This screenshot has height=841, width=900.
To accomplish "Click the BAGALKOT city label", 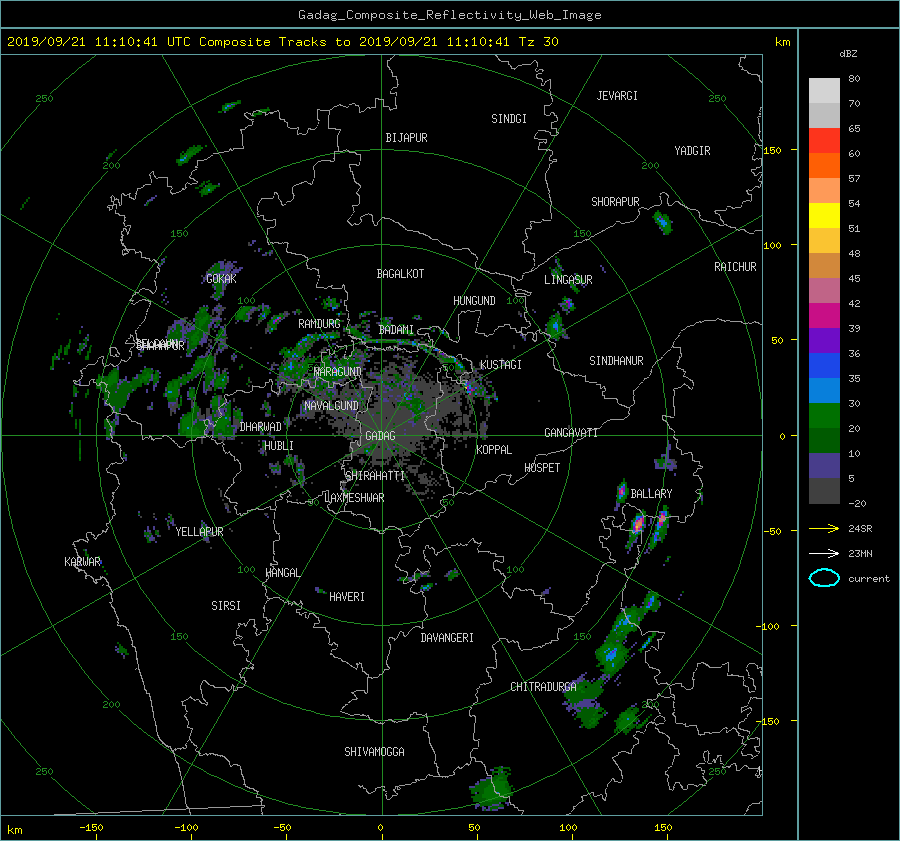I will [400, 274].
